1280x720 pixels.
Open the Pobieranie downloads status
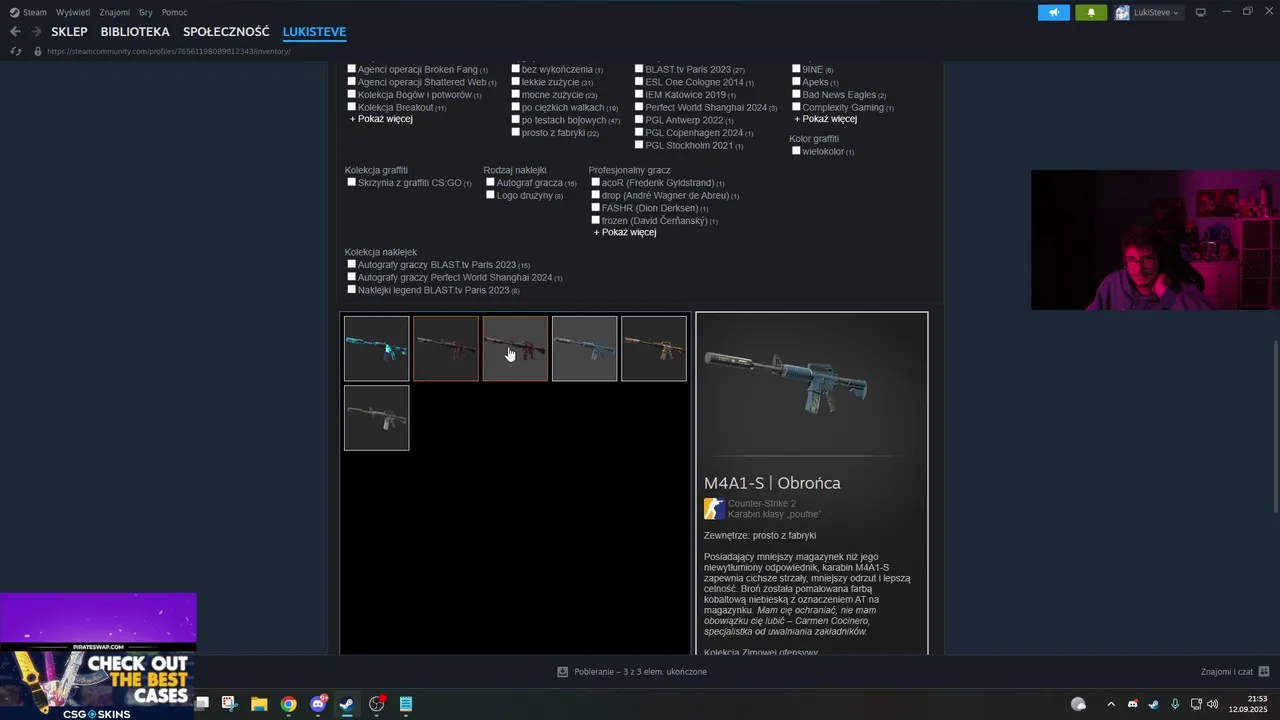(x=632, y=672)
